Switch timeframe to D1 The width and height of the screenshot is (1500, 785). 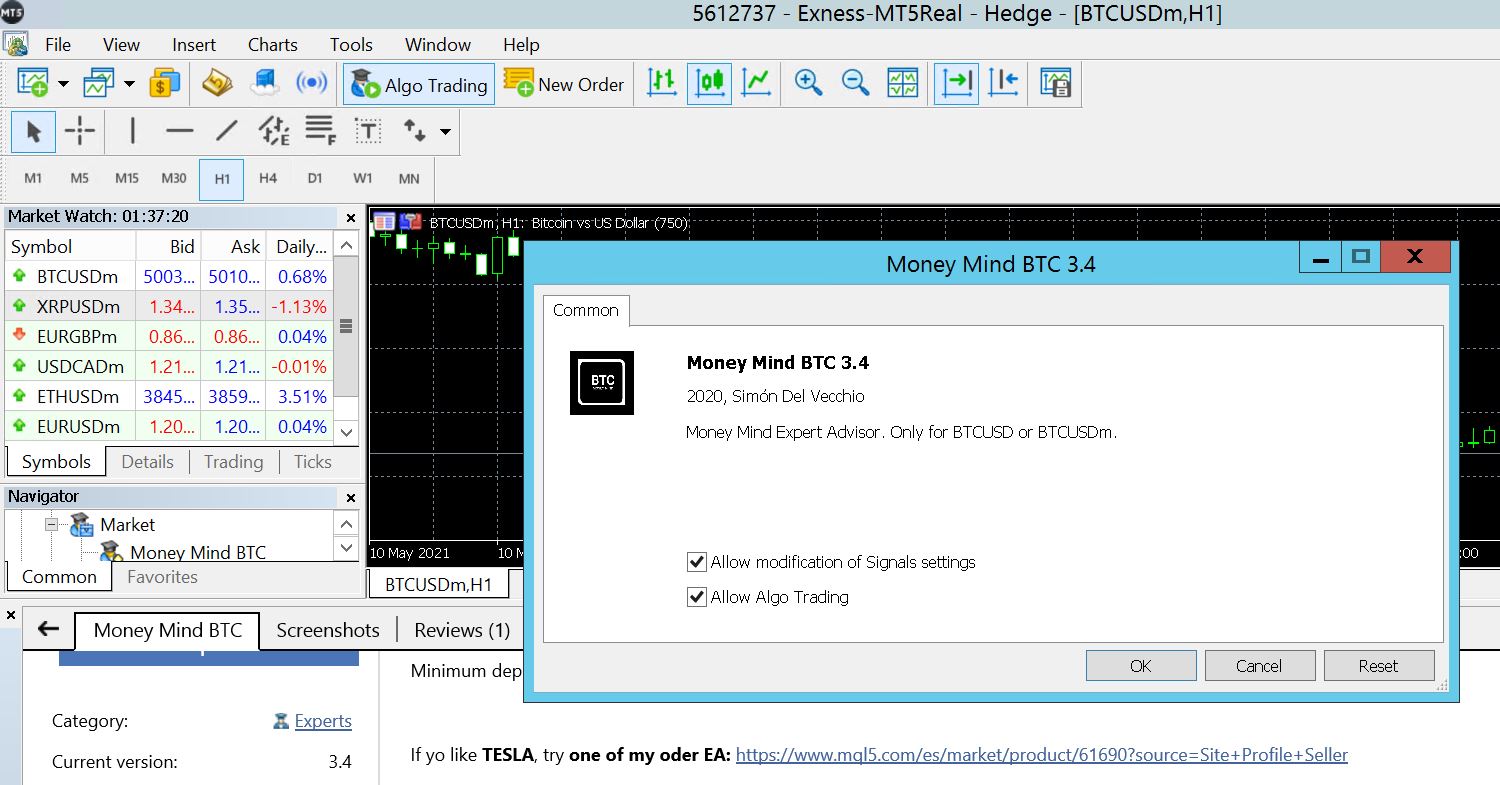(315, 179)
